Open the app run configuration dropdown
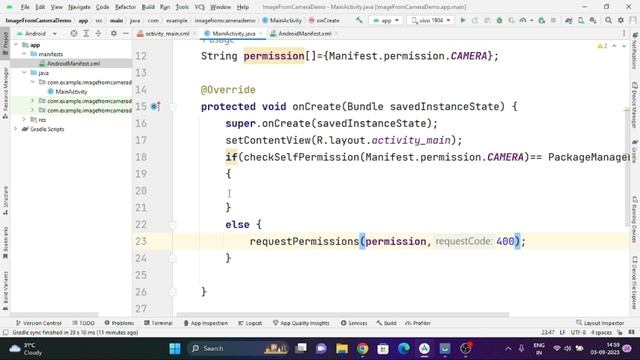This screenshot has width=640, height=360. point(386,20)
